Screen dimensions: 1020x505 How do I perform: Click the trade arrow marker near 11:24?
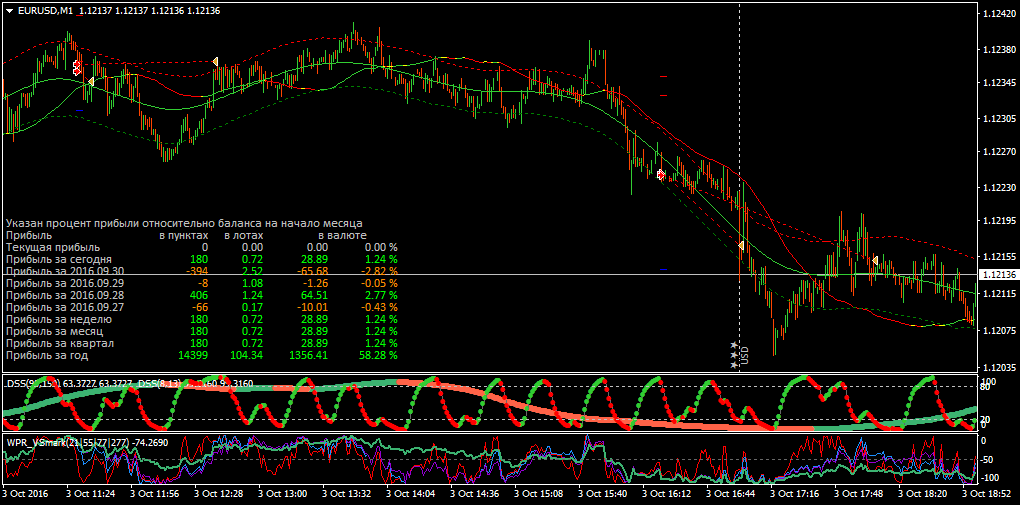91,81
